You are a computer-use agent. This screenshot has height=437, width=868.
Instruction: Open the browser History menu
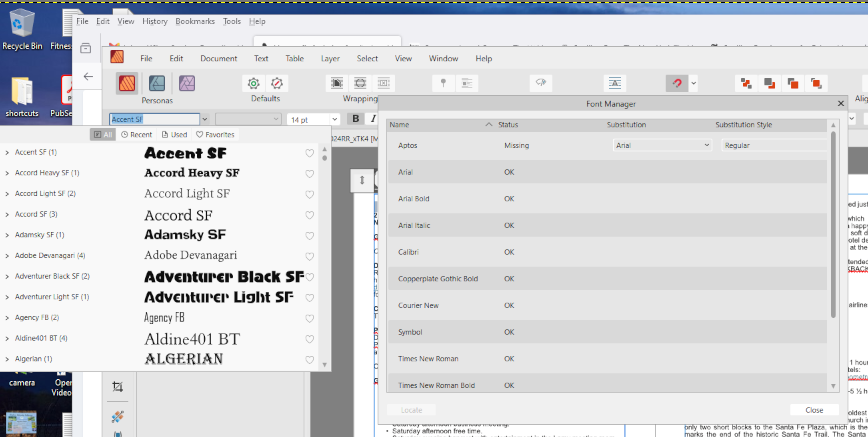point(154,21)
